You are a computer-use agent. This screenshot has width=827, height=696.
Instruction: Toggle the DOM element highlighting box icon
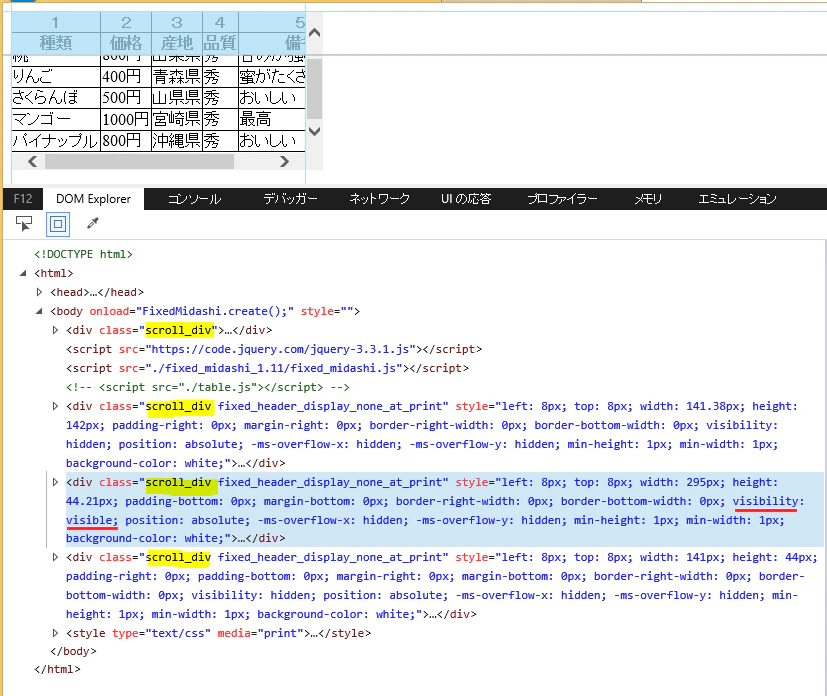[58, 224]
